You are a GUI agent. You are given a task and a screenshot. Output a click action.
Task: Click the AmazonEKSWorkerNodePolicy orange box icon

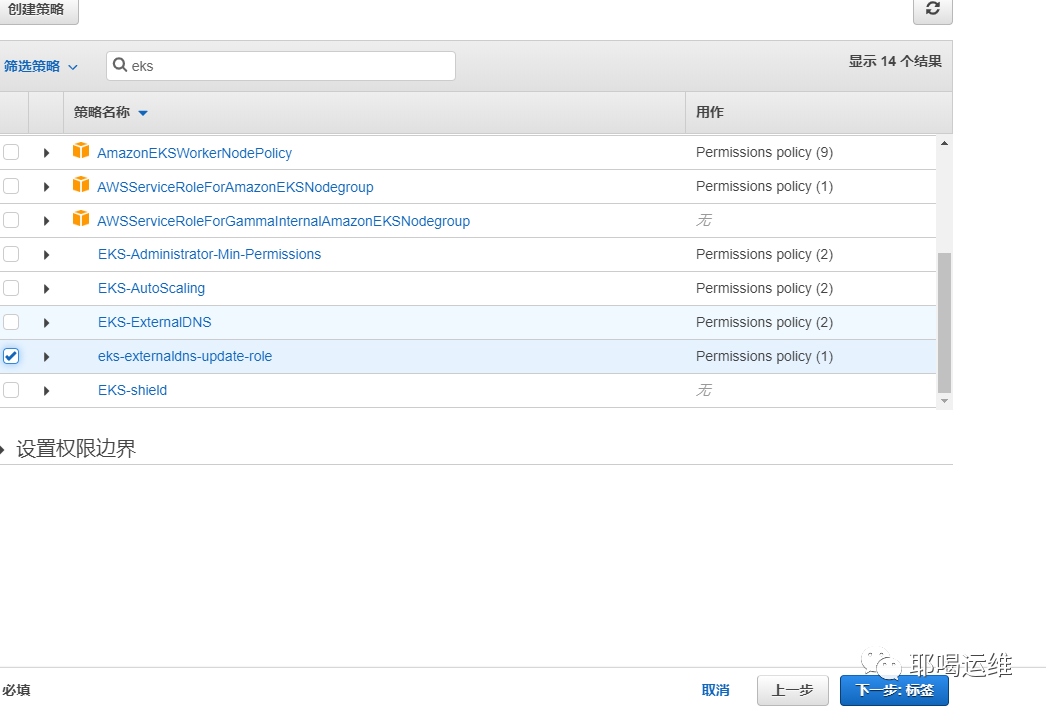(81, 152)
